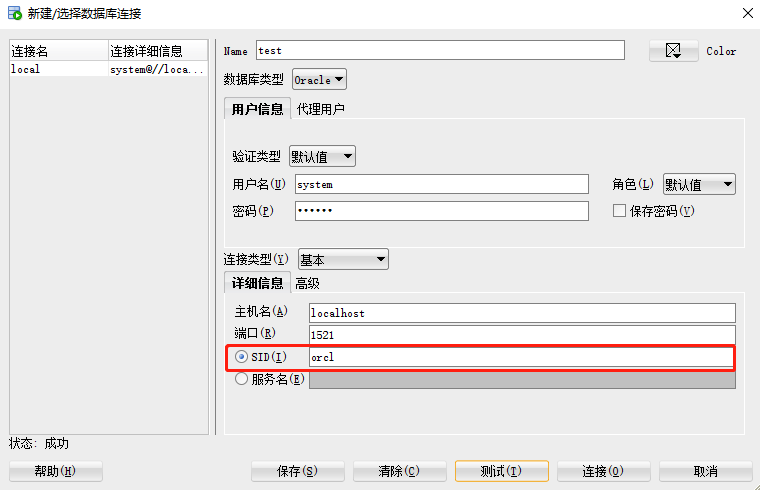
Task: Click the Color label text
Action: 721,51
